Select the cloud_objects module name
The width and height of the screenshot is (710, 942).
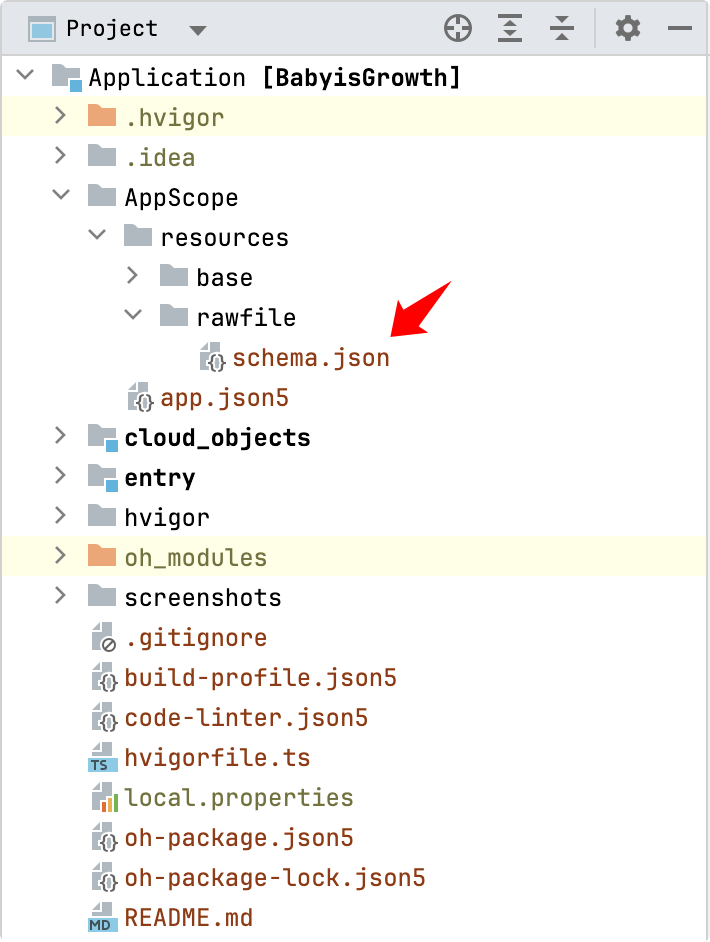217,437
